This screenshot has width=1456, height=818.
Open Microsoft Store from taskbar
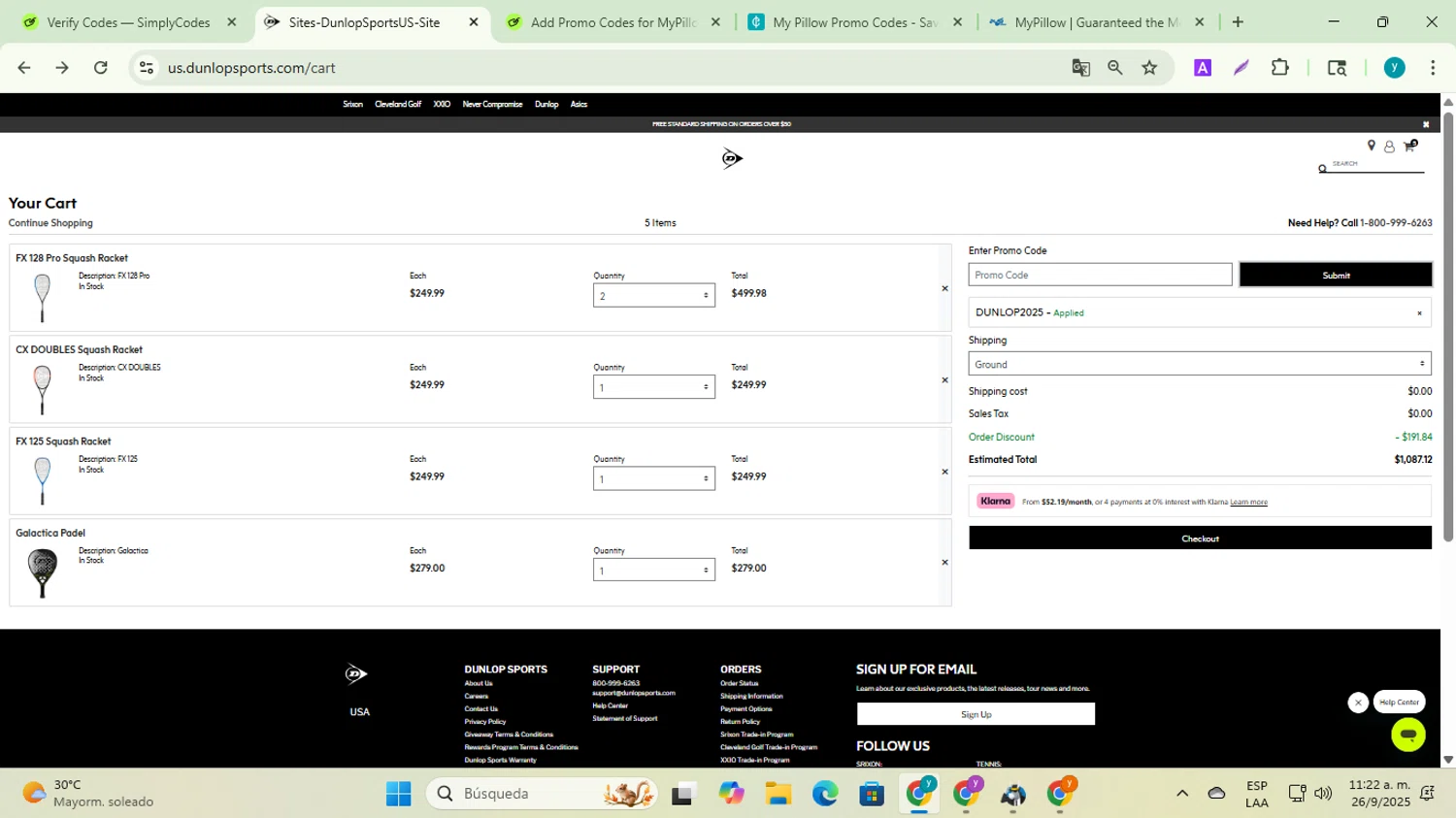point(872,794)
